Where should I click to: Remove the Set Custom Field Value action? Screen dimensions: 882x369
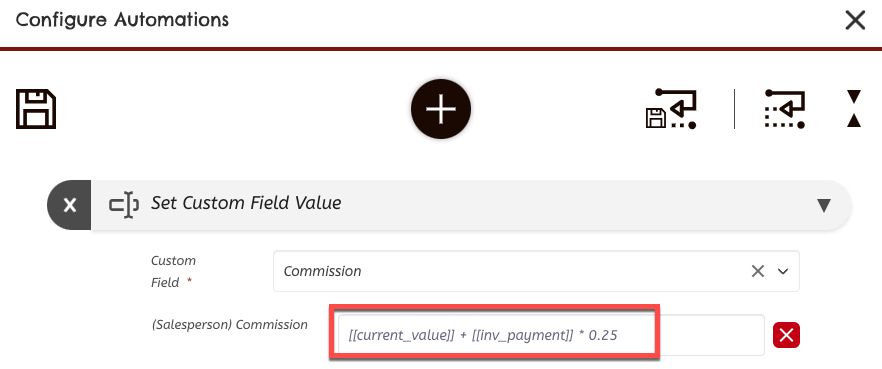click(x=69, y=205)
